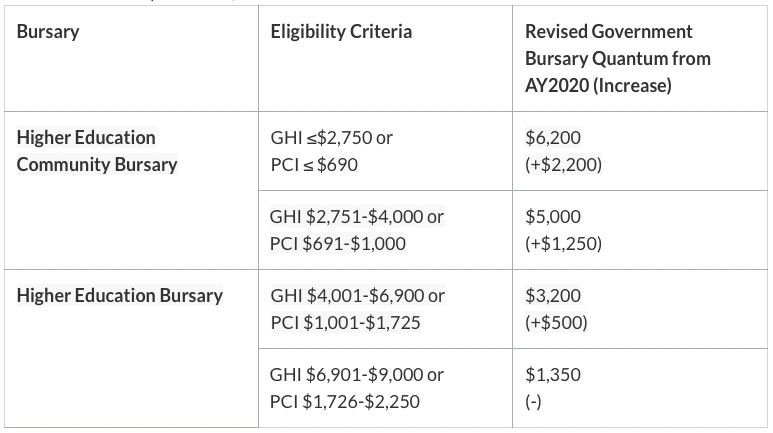Select the (+$1,250) increase value

tap(563, 242)
